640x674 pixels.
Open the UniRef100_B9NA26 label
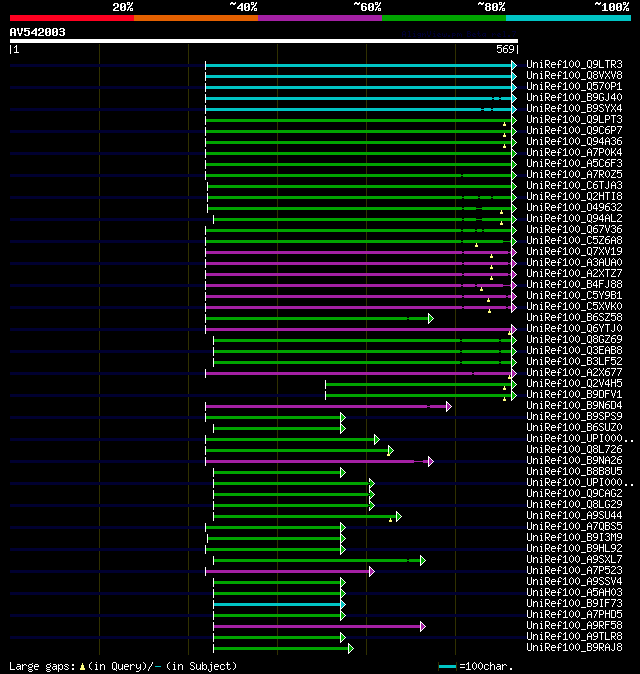[x=574, y=461]
